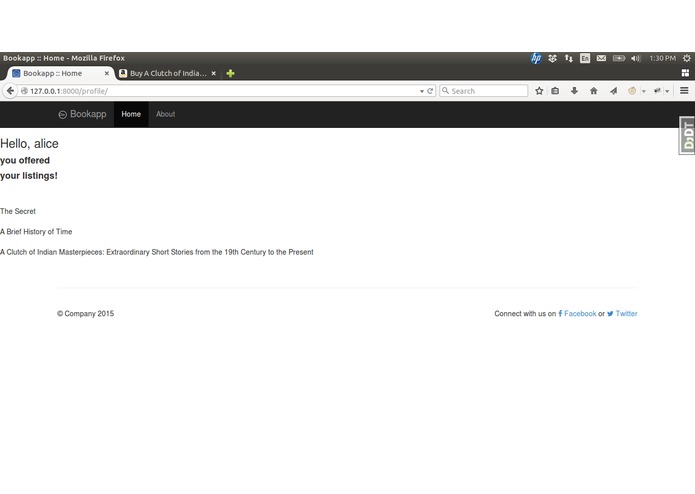Go to Firefox home page icon
This screenshot has height=494, width=695.
coord(593,91)
